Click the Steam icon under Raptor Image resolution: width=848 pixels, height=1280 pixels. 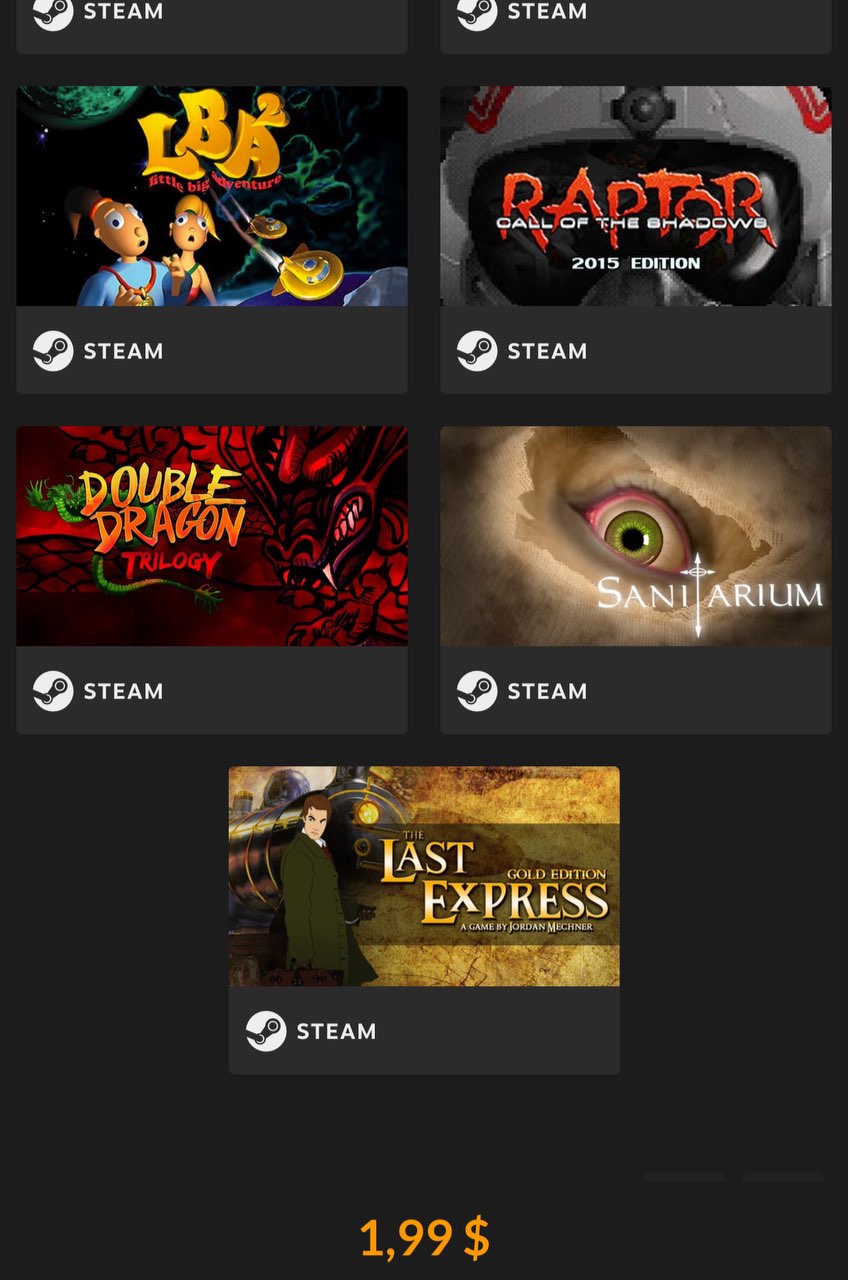pyautogui.click(x=477, y=351)
